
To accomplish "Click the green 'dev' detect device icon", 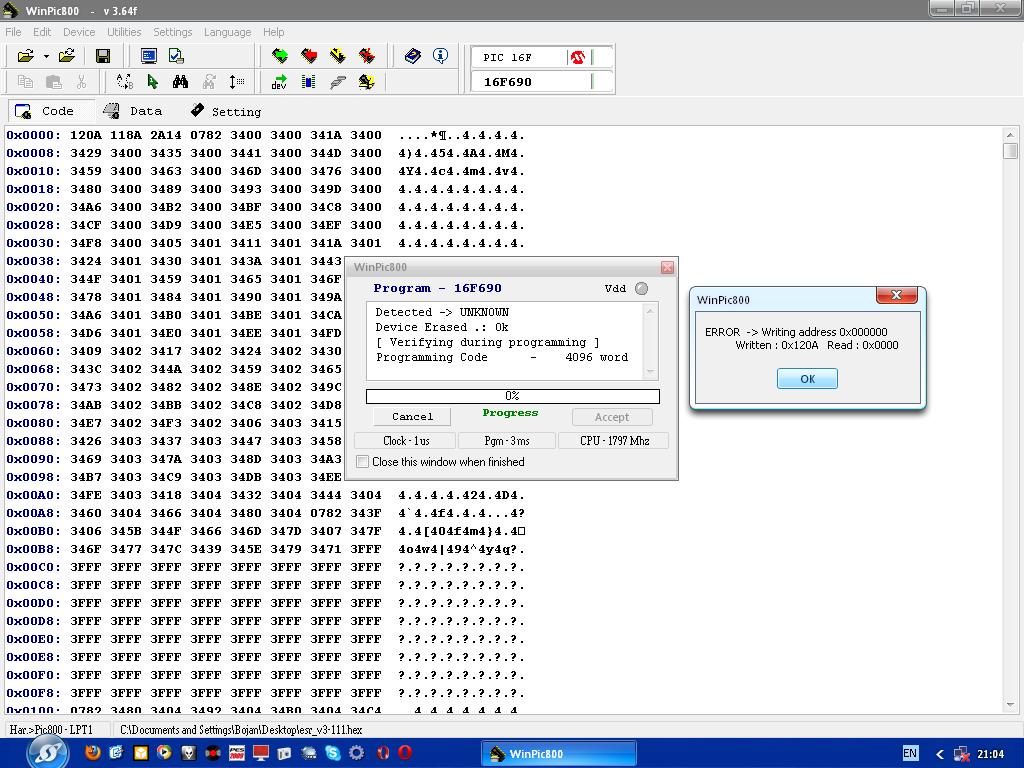I will click(x=280, y=82).
